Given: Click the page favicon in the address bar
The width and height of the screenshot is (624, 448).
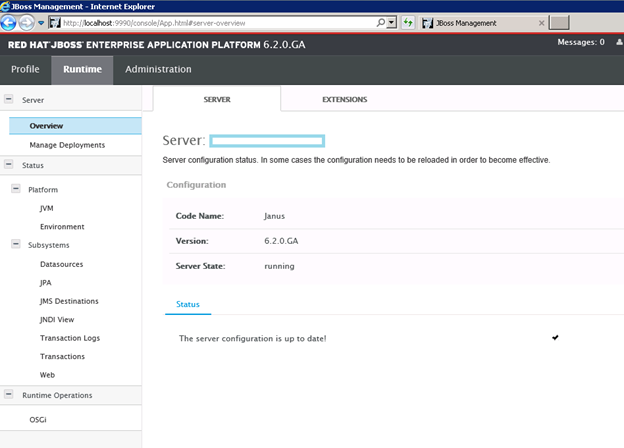Looking at the screenshot, I should coord(55,23).
